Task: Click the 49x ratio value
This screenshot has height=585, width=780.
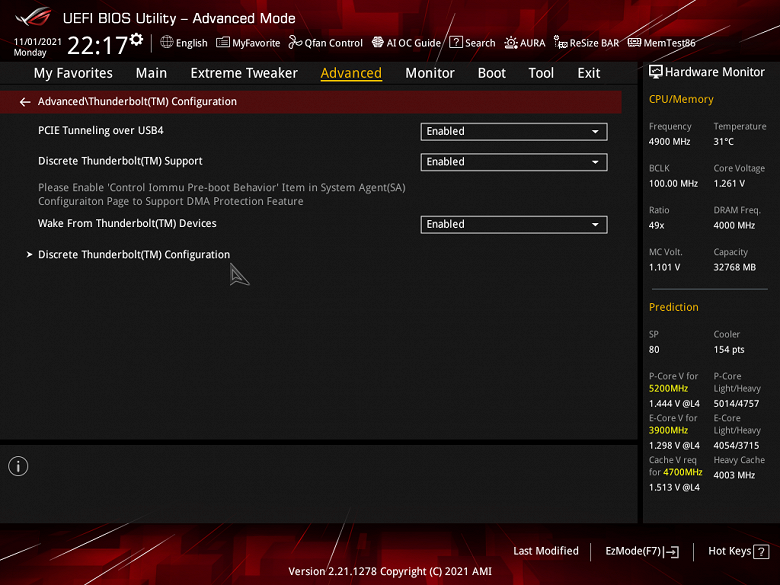Action: click(x=656, y=225)
